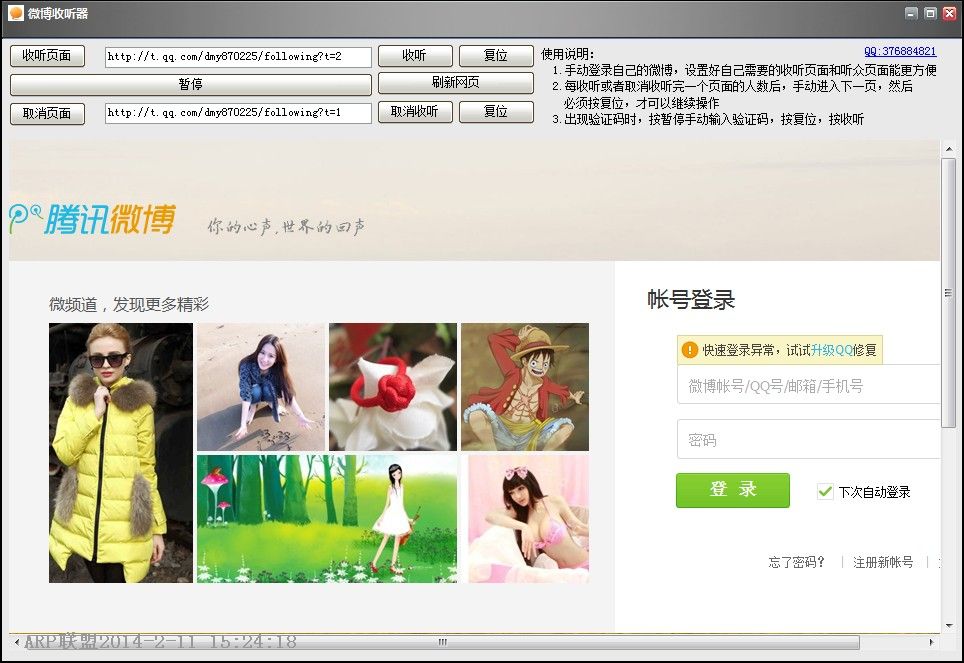
Task: Click the Tencent Weibo logo
Action: coord(92,219)
